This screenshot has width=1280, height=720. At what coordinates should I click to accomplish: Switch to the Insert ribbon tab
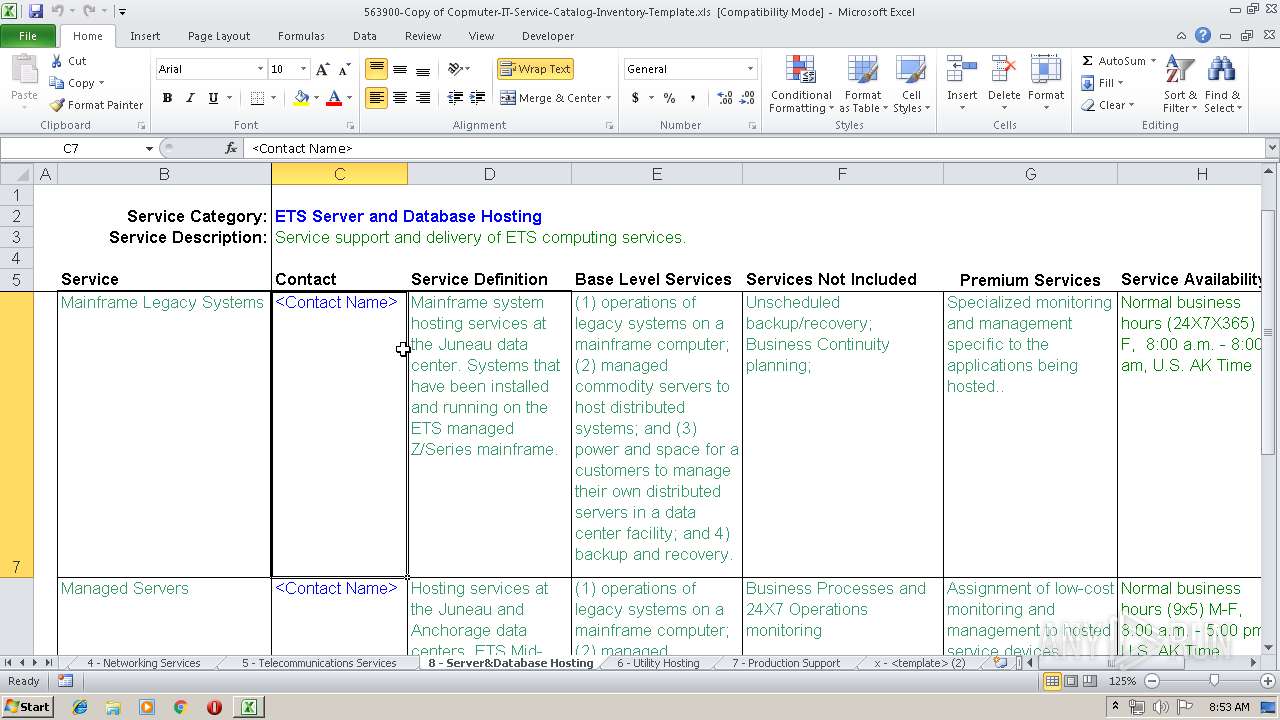click(x=145, y=36)
